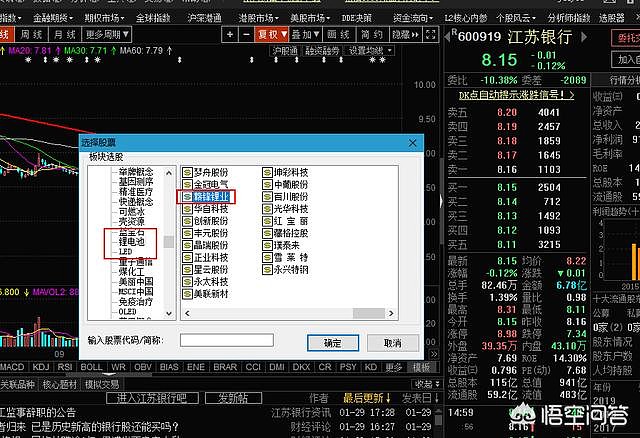Select 丰元股份 stock entry
The height and width of the screenshot is (438, 640).
(x=205, y=233)
